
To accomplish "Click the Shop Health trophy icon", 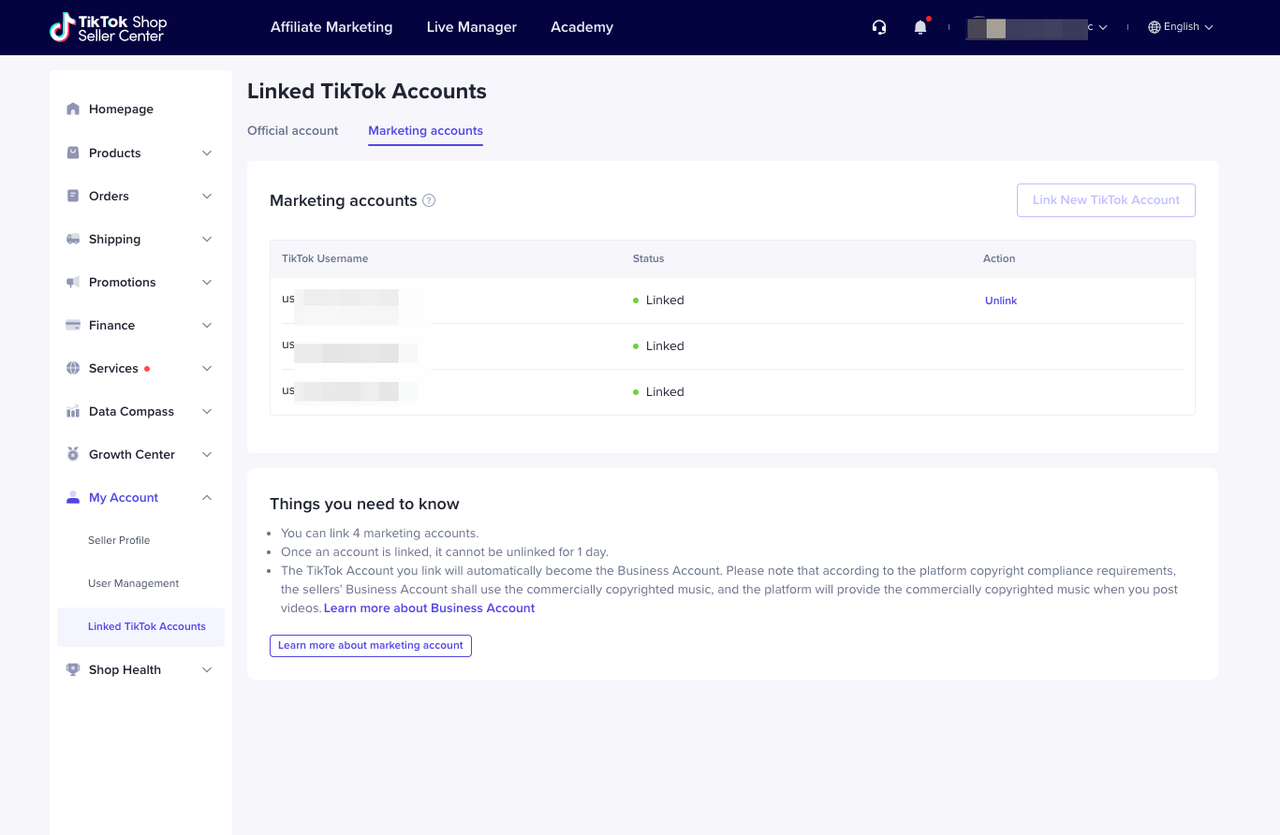I will (72, 669).
